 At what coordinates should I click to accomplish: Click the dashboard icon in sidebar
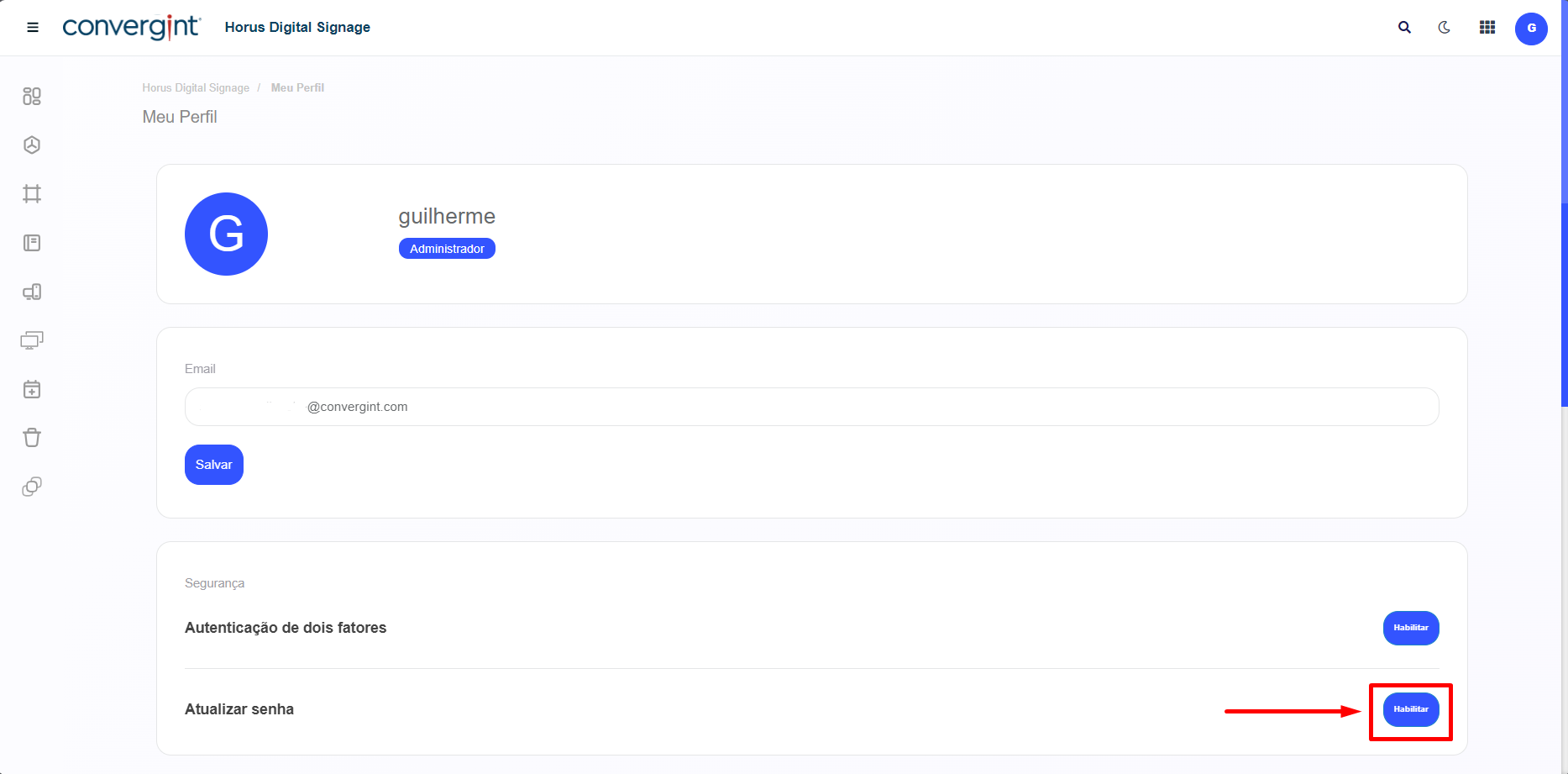[32, 97]
